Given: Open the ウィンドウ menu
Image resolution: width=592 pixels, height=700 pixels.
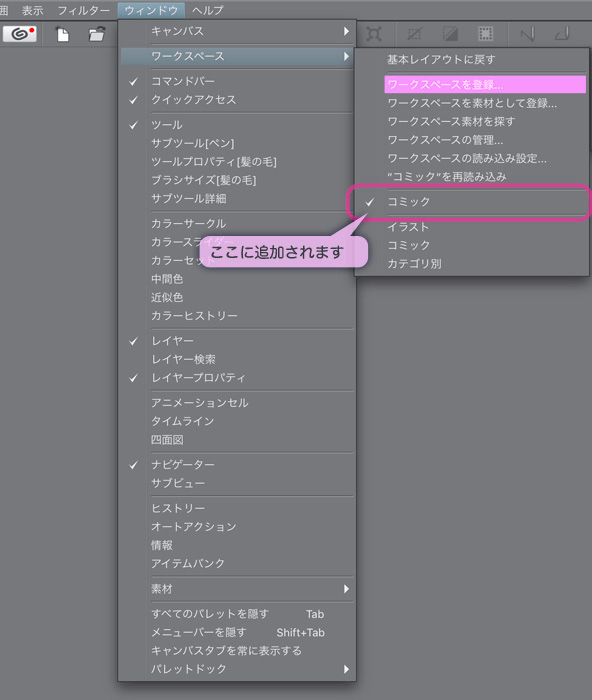Looking at the screenshot, I should (x=151, y=10).
